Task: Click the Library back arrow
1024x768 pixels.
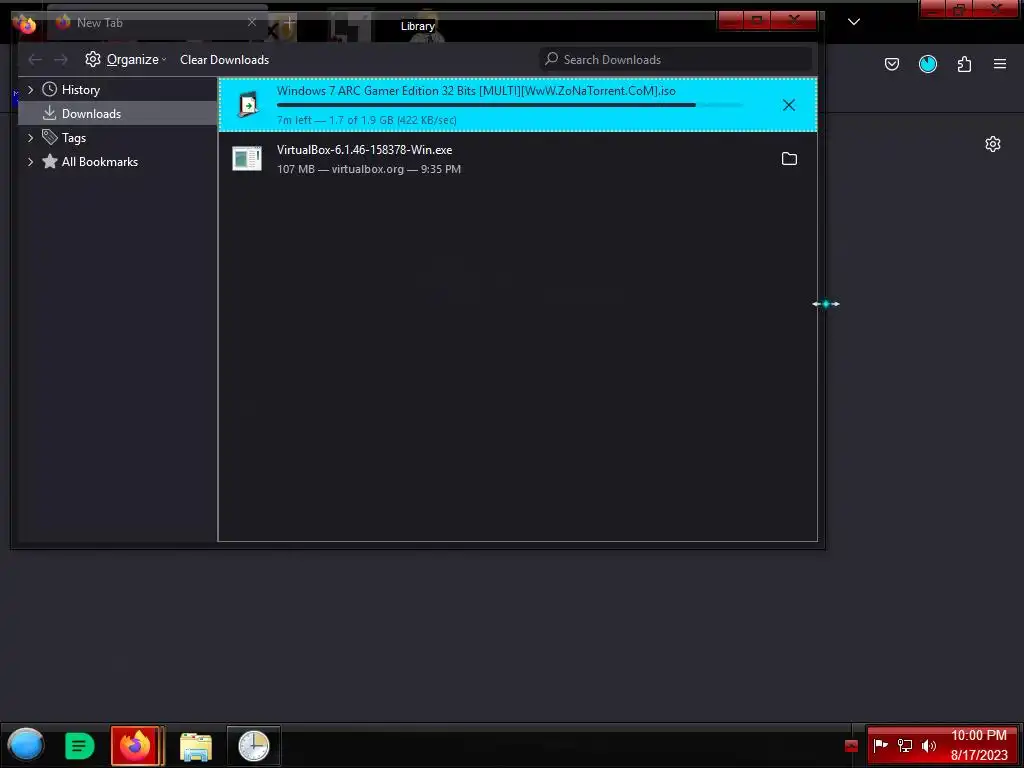Action: click(35, 59)
